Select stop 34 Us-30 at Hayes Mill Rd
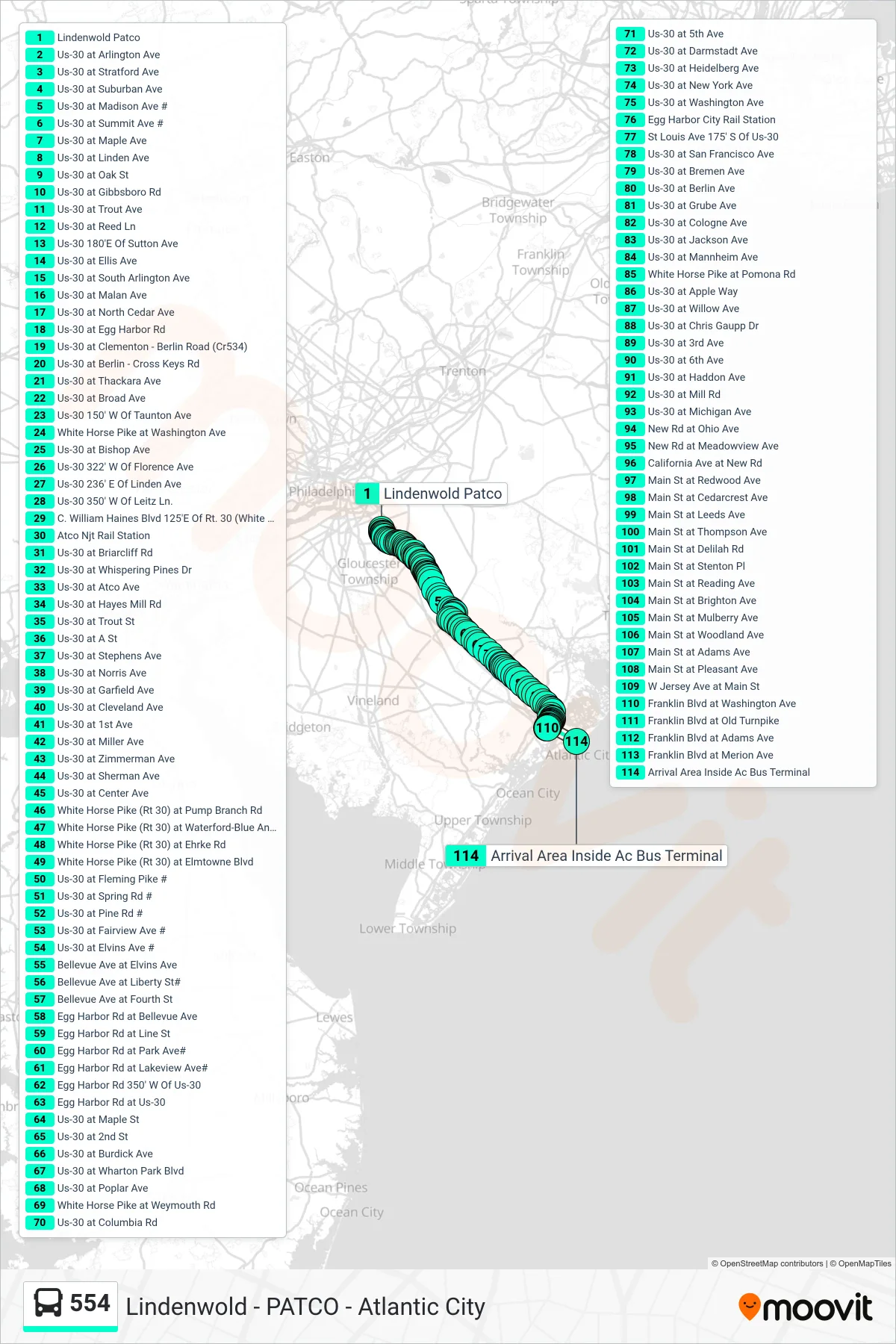The height and width of the screenshot is (1344, 896). pyautogui.click(x=94, y=604)
